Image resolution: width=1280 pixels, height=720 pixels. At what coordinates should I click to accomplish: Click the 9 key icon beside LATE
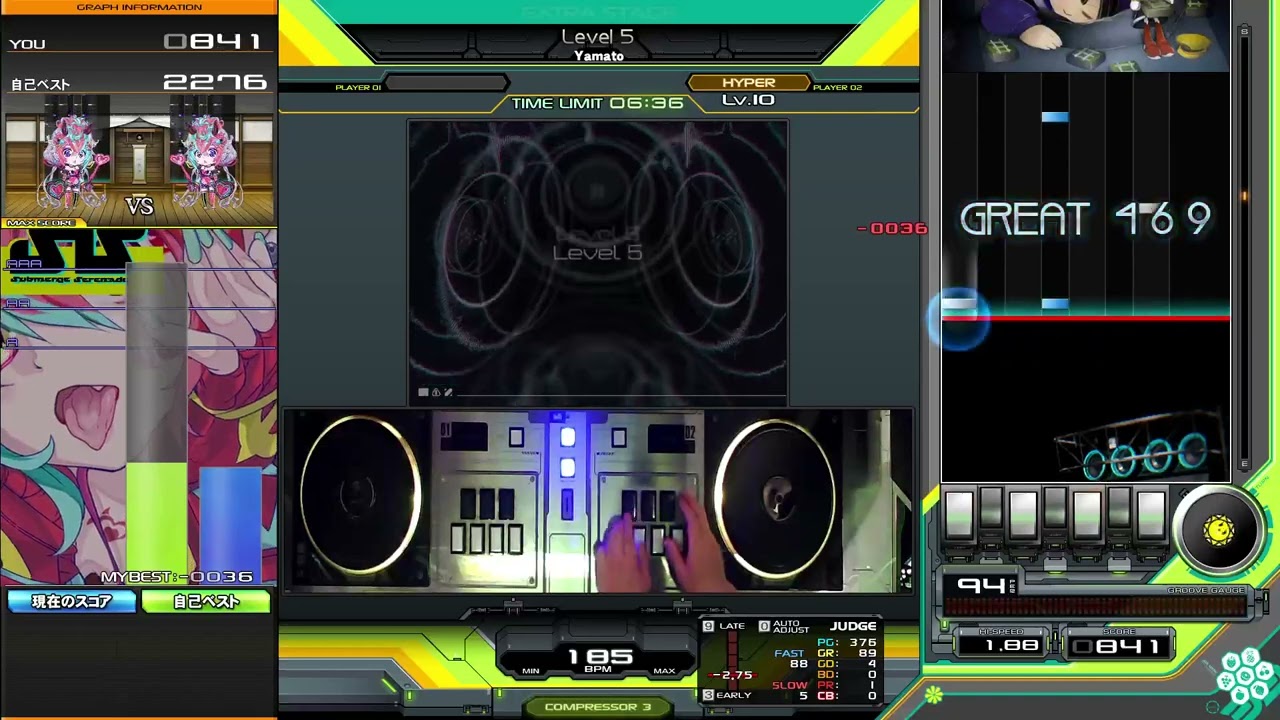[x=708, y=626]
